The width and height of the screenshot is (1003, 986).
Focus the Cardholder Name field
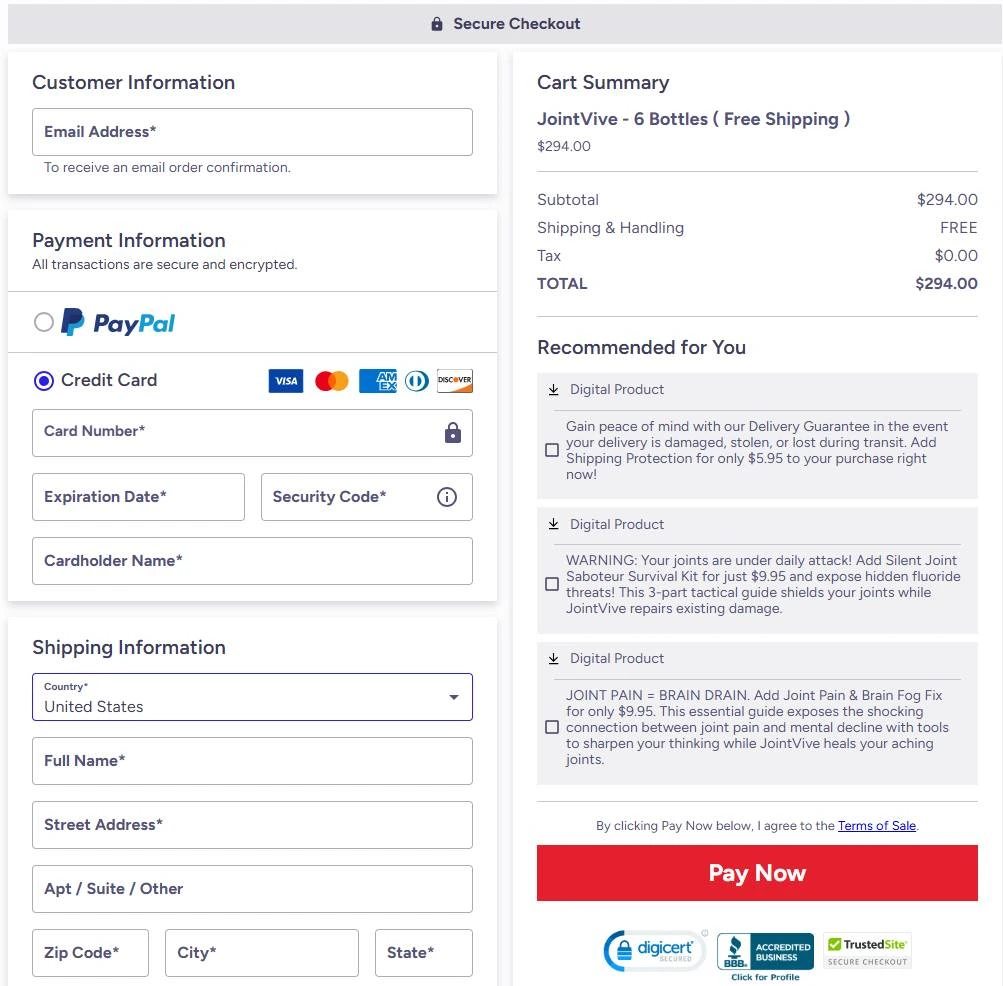coord(252,561)
